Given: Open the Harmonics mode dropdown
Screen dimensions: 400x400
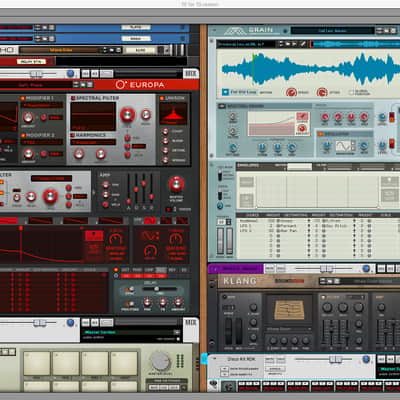Looking at the screenshot, I should (x=93, y=142).
